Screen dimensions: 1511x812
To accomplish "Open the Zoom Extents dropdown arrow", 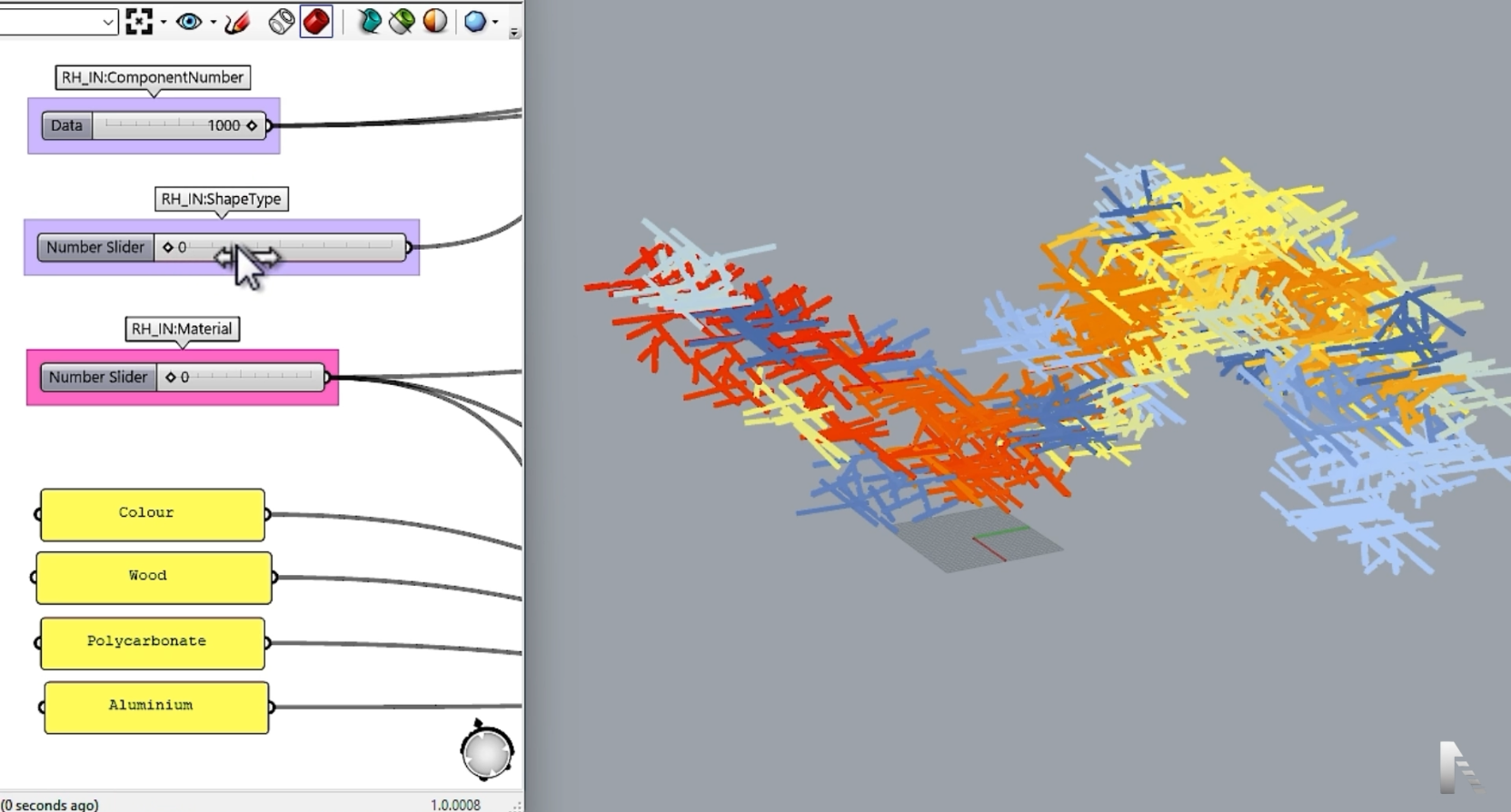I will 164,22.
